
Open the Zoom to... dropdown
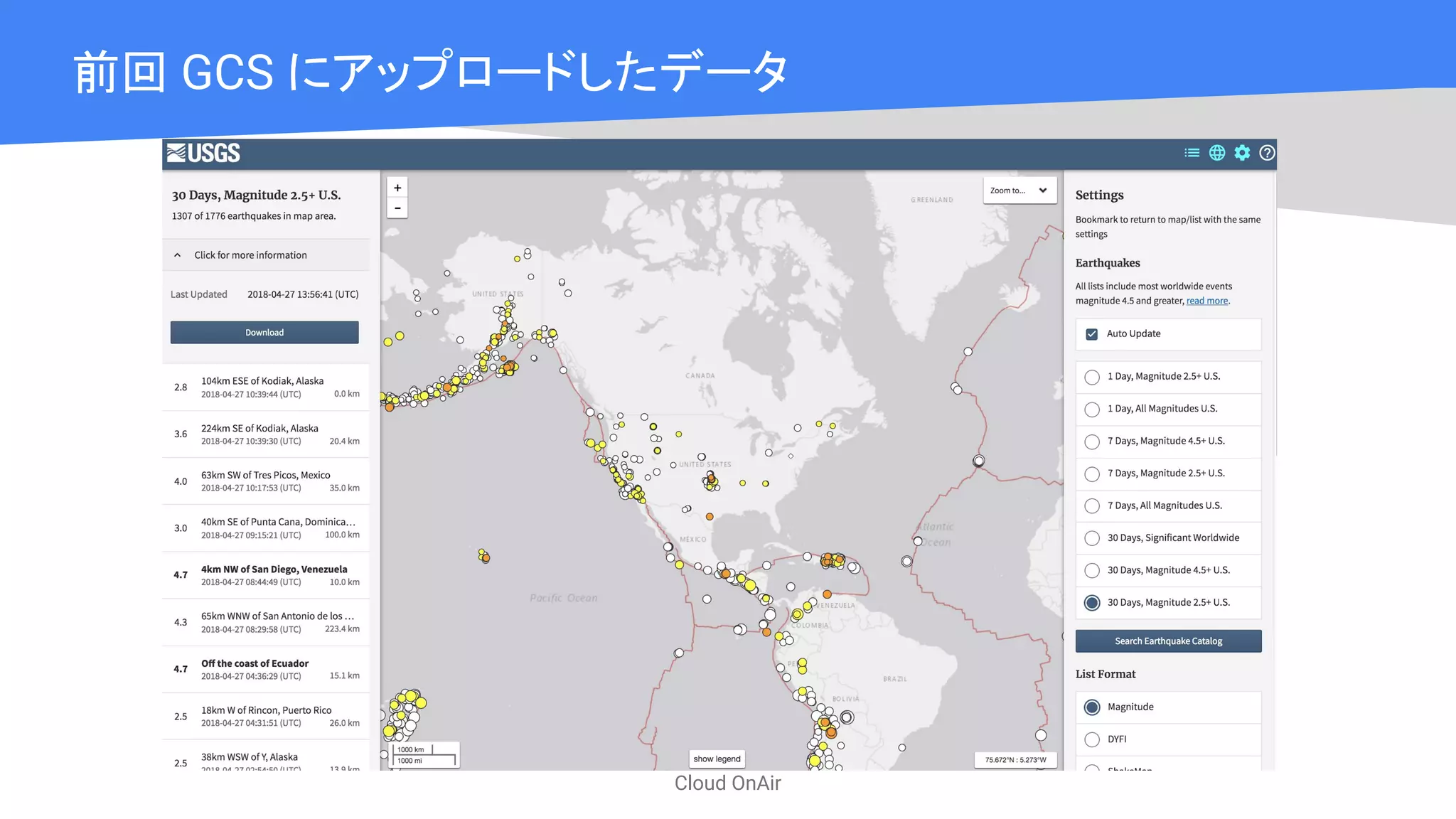point(1019,191)
